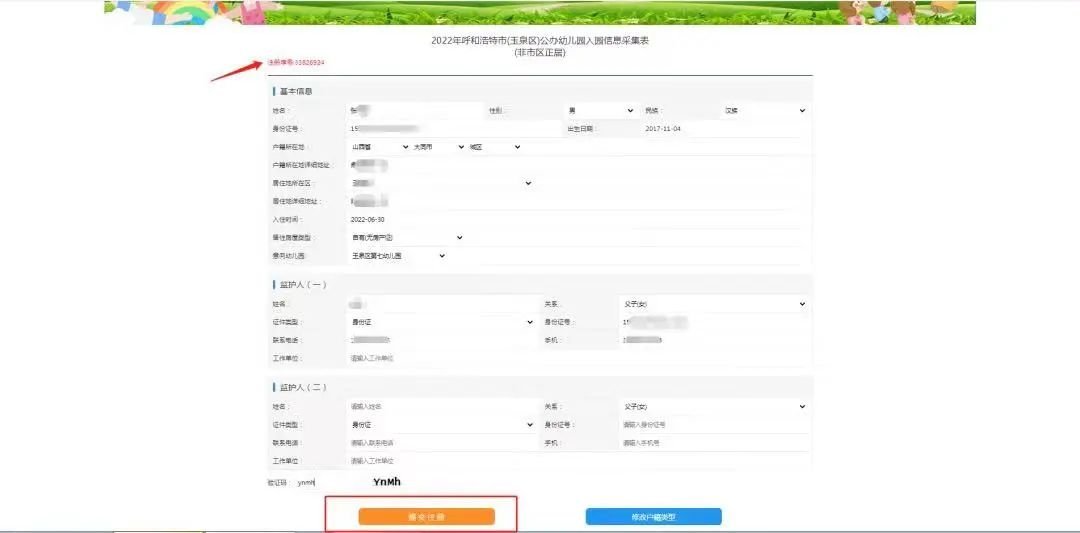Viewport: 1080px width, 533px height.
Task: Expand the 居住房屋类型 housing type dropdown
Action: tap(405, 237)
